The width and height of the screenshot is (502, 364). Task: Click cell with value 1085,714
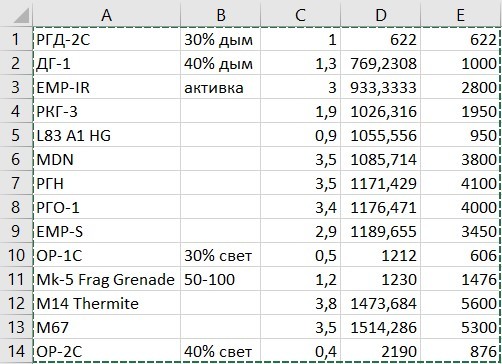380,159
